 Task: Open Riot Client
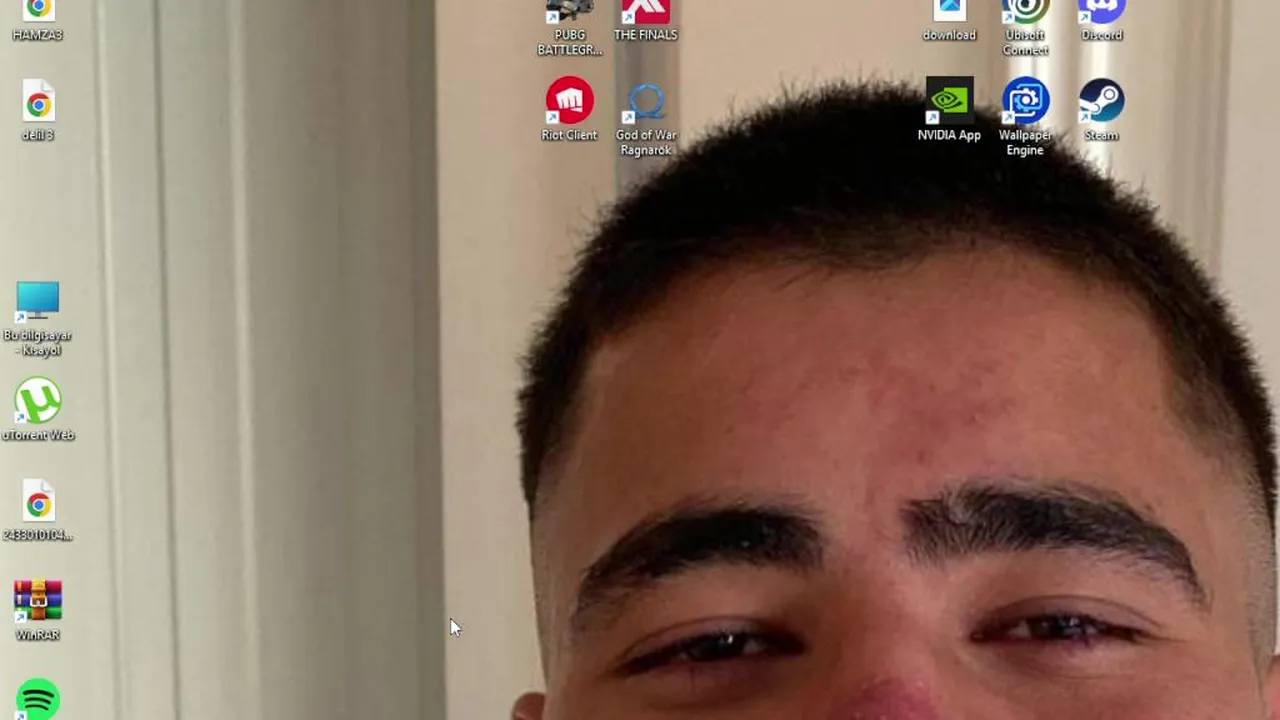click(569, 102)
